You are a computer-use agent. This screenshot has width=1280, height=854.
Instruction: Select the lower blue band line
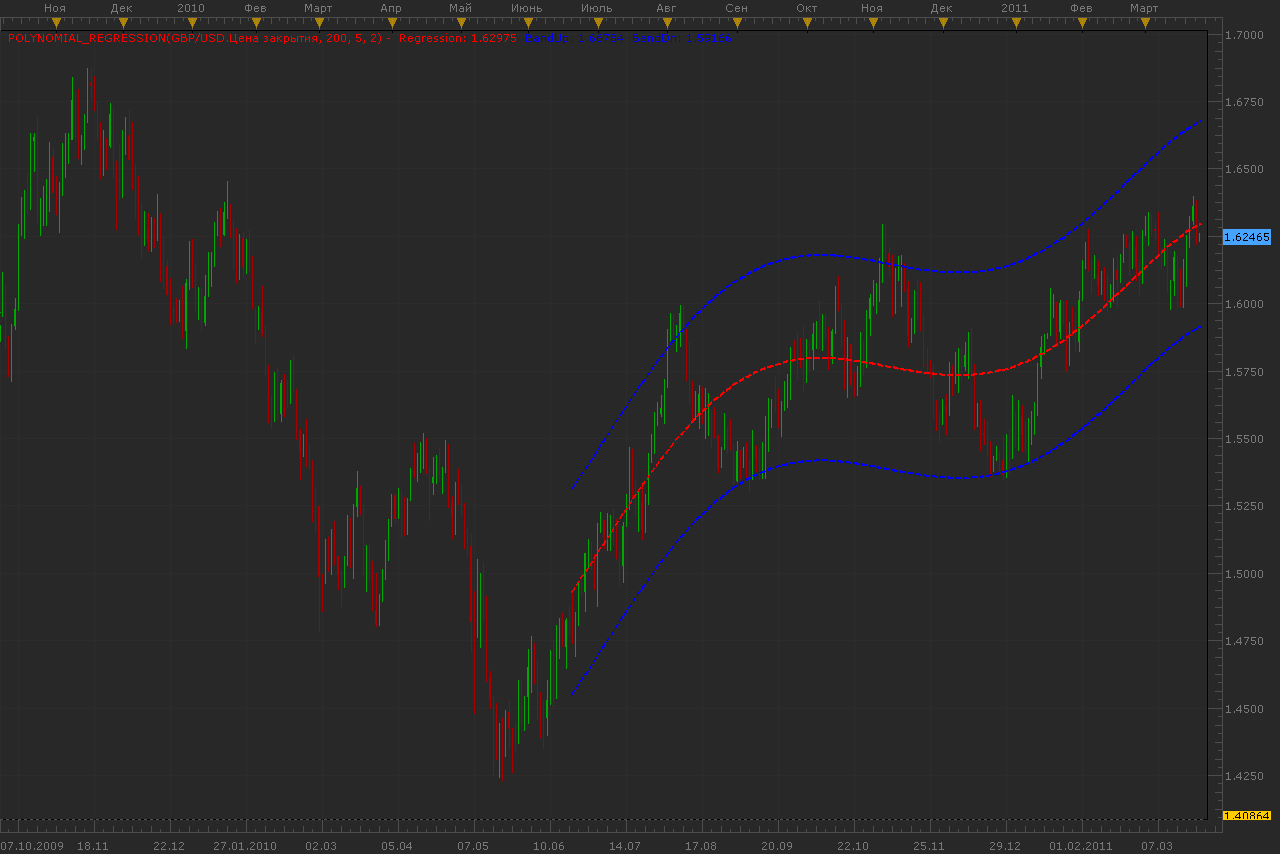(x=820, y=460)
